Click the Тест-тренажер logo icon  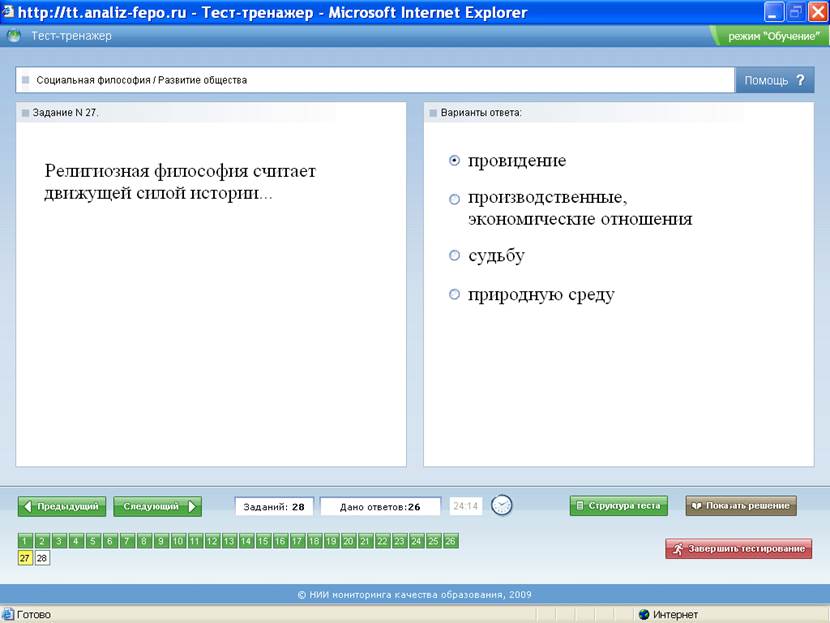[14, 36]
